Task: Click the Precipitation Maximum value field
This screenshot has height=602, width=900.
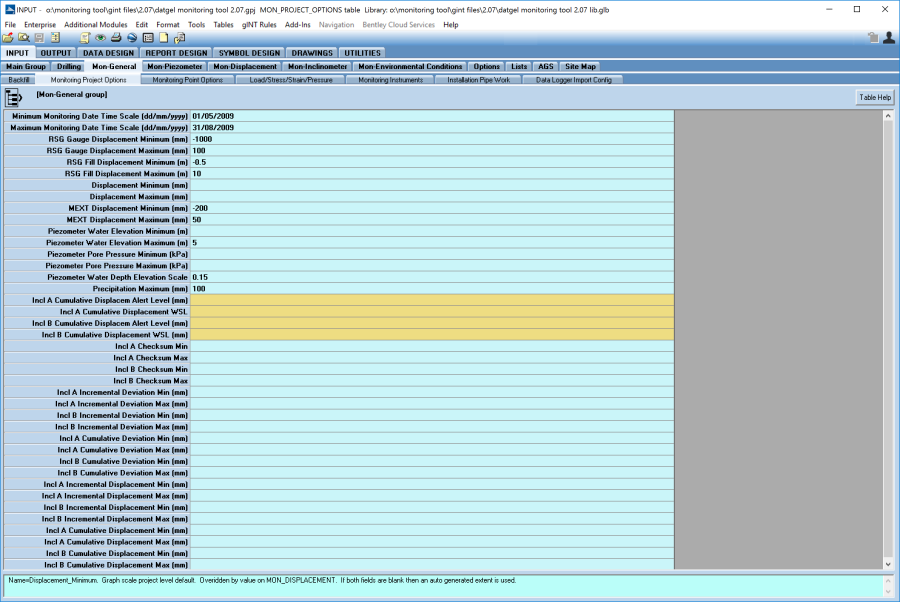Action: coord(432,288)
